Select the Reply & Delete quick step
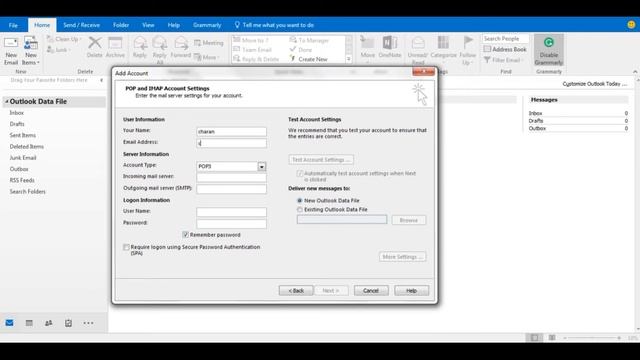 point(256,59)
